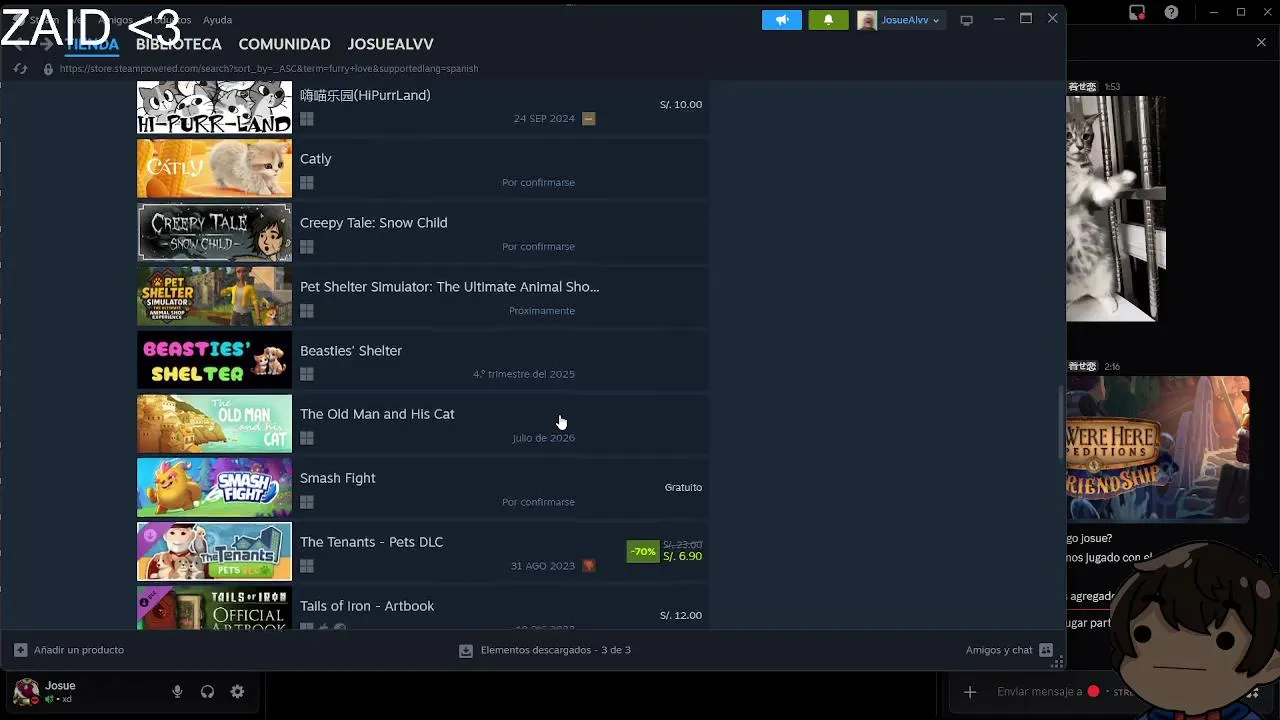Click the Gratuito price on Smash Fight
This screenshot has width=1280, height=720.
pos(683,487)
